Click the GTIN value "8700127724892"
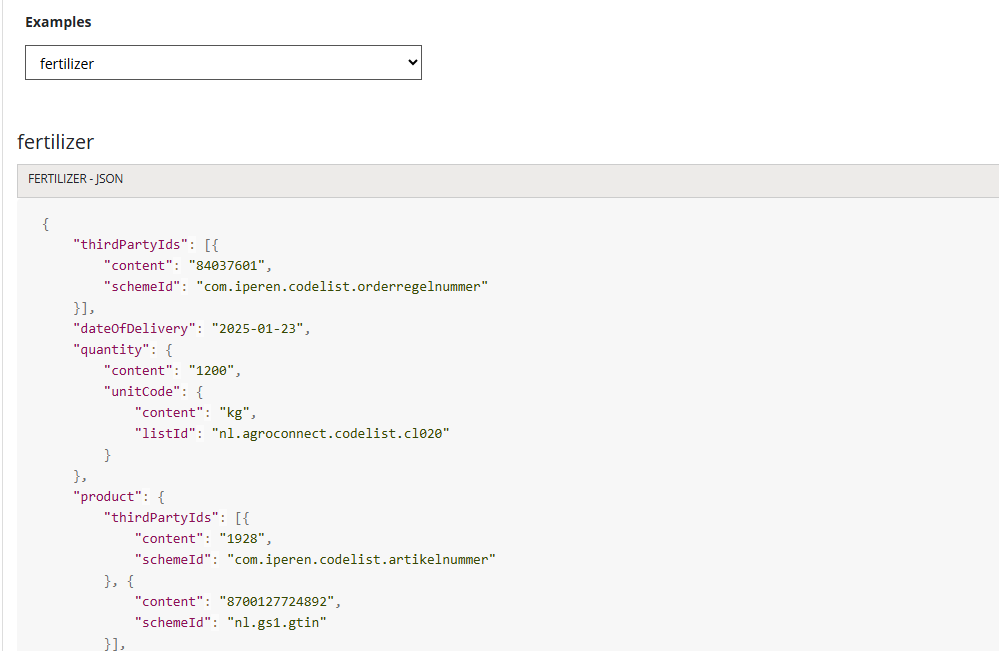999x651 pixels. (x=280, y=601)
